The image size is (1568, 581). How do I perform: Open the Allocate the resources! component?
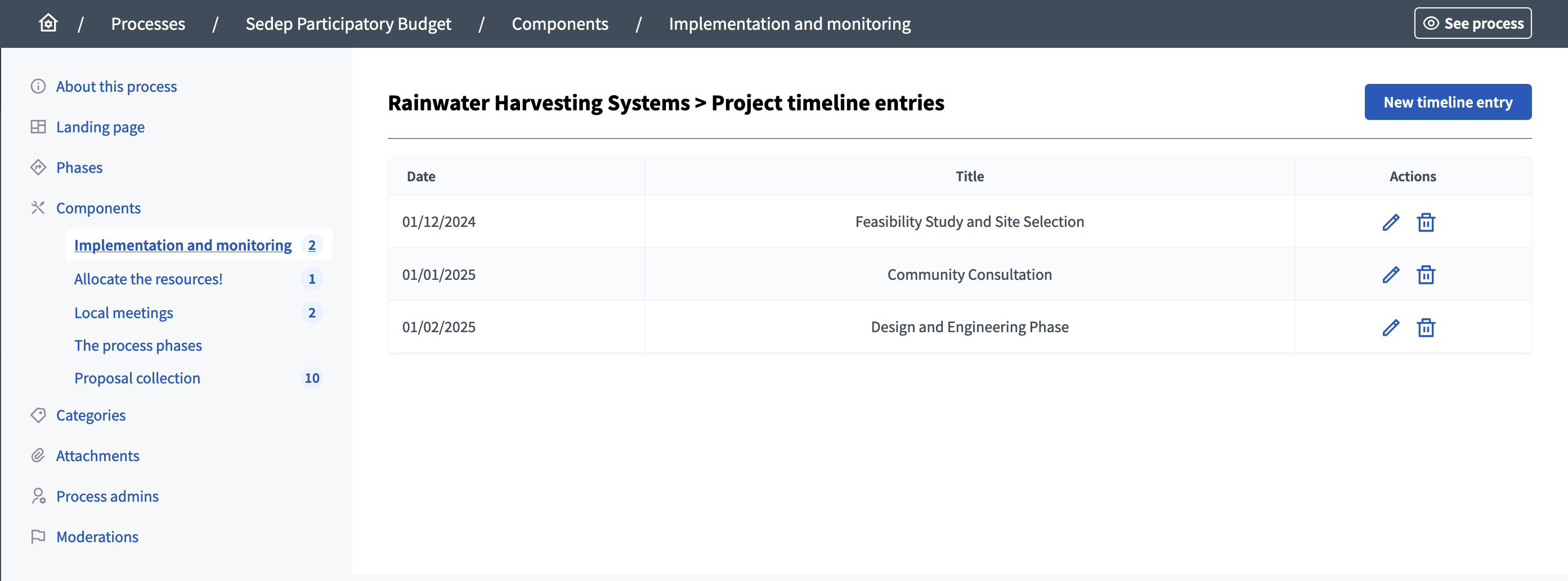point(147,278)
